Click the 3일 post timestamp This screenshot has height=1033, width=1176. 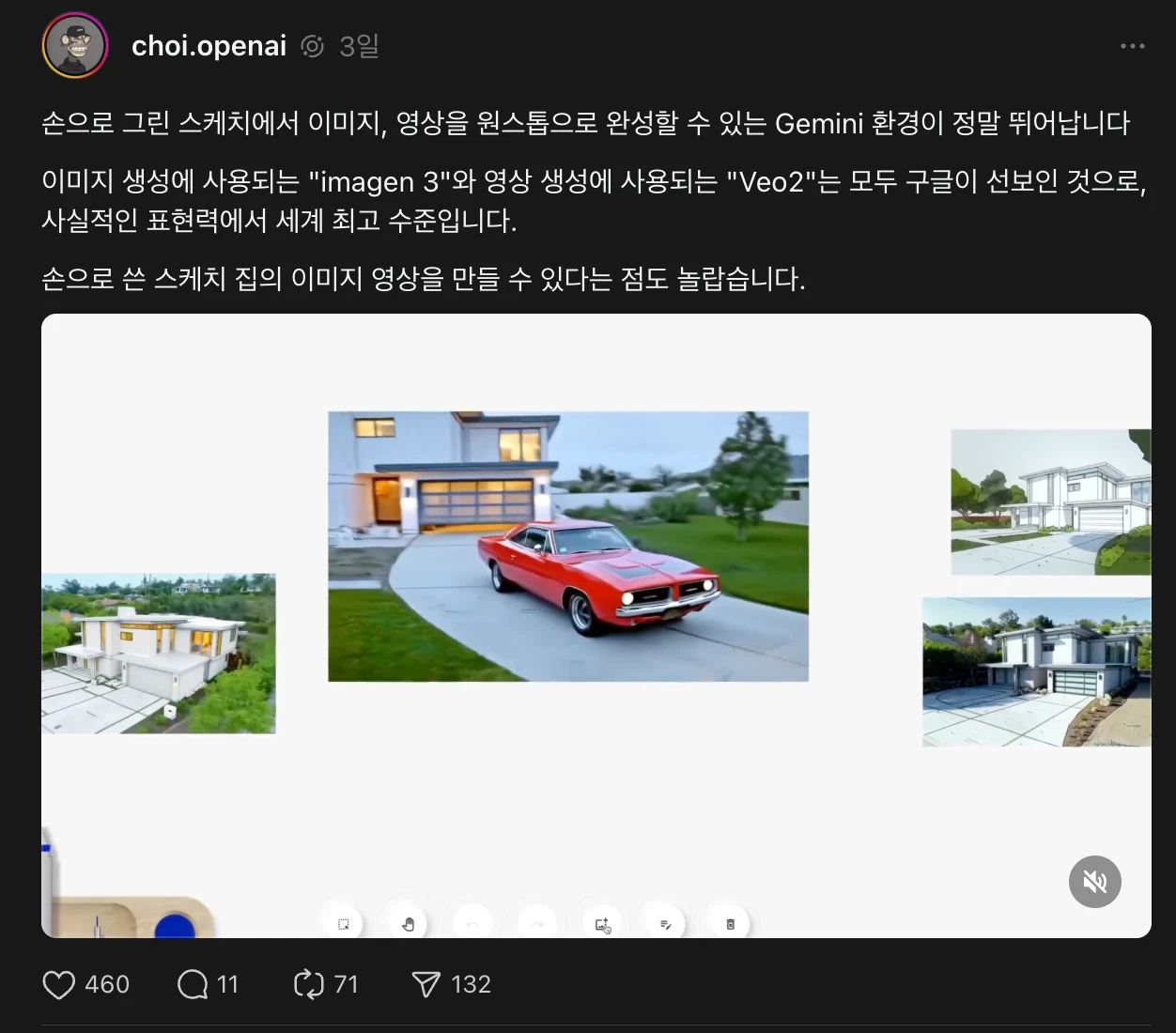[x=359, y=46]
